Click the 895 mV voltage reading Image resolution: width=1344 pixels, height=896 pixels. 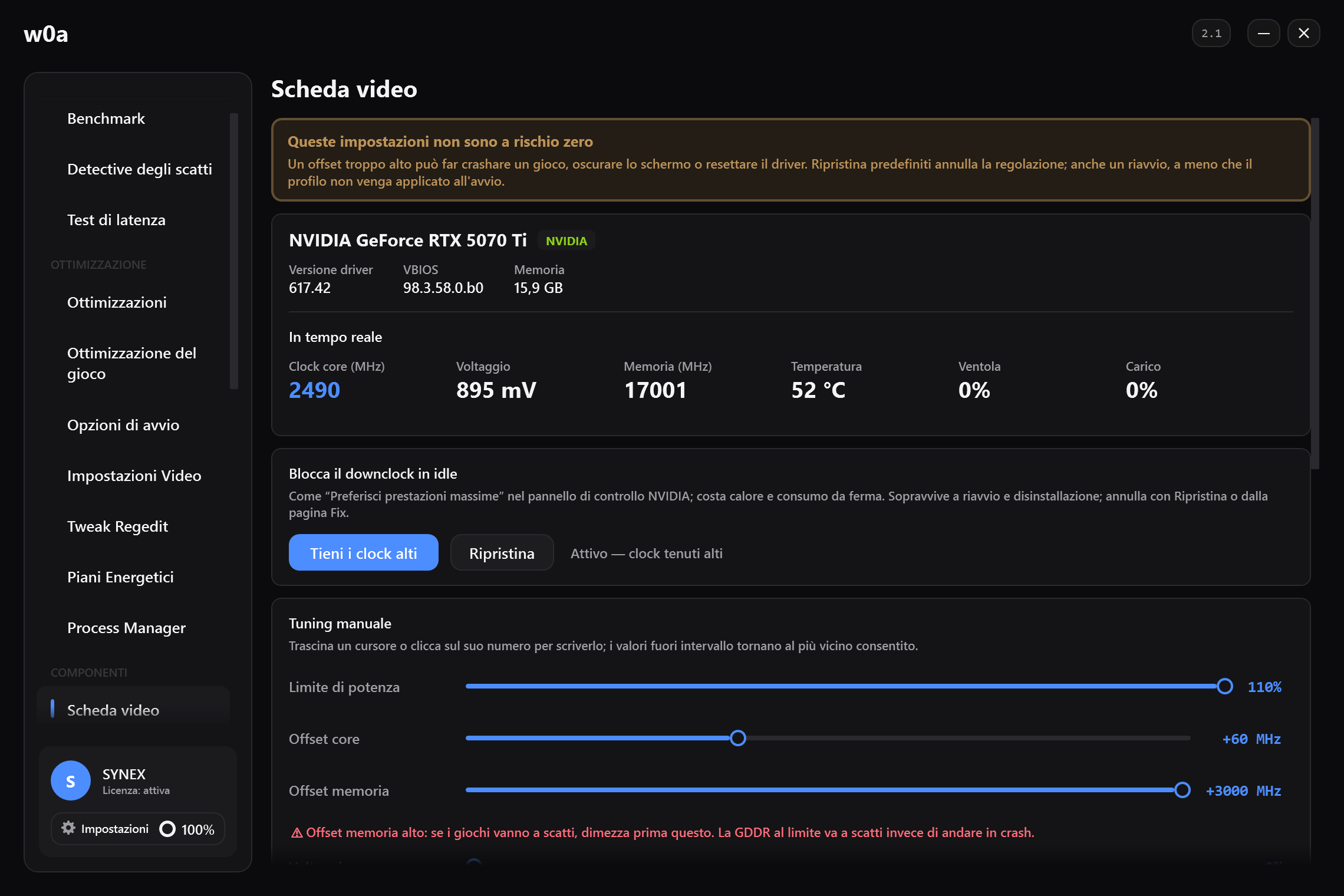(496, 390)
